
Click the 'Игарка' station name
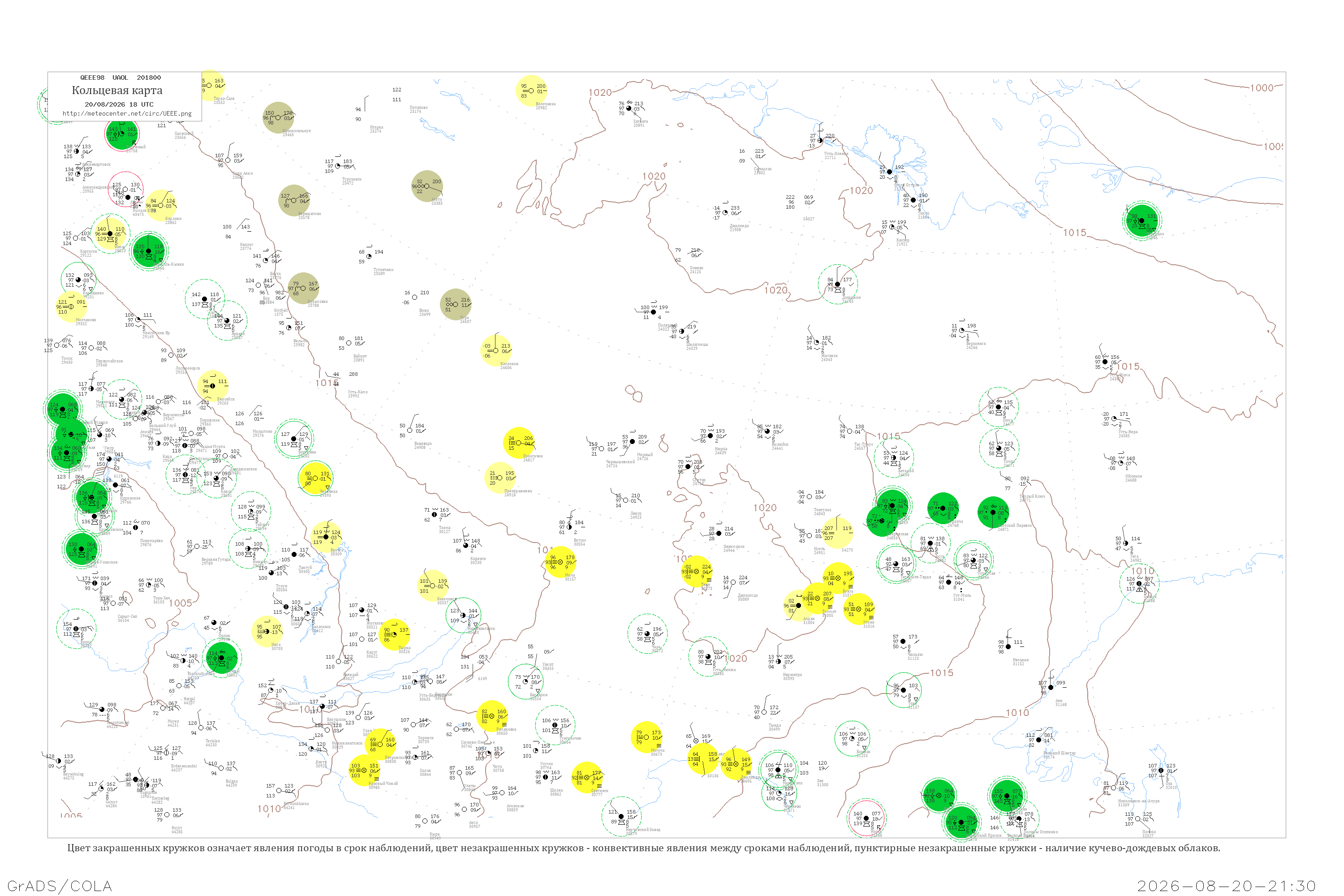tap(377, 127)
